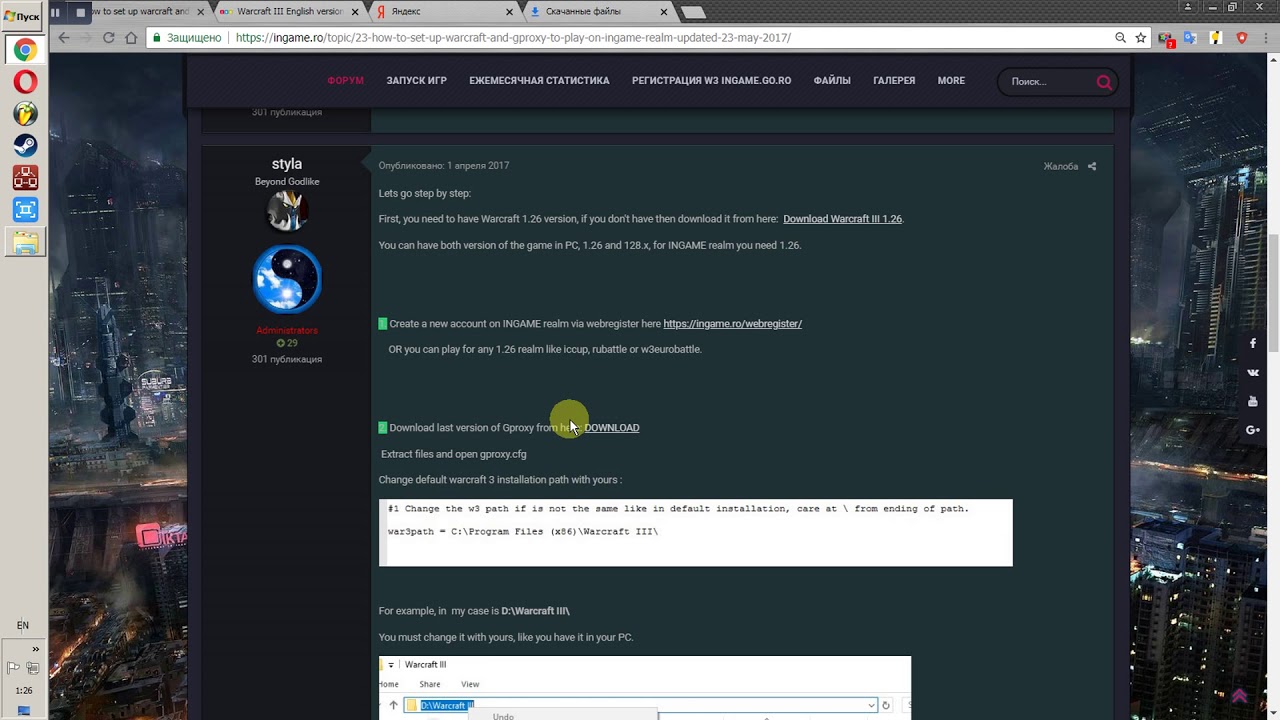Open FL Studio icon in taskbar
This screenshot has width=1280, height=720.
pos(25,114)
